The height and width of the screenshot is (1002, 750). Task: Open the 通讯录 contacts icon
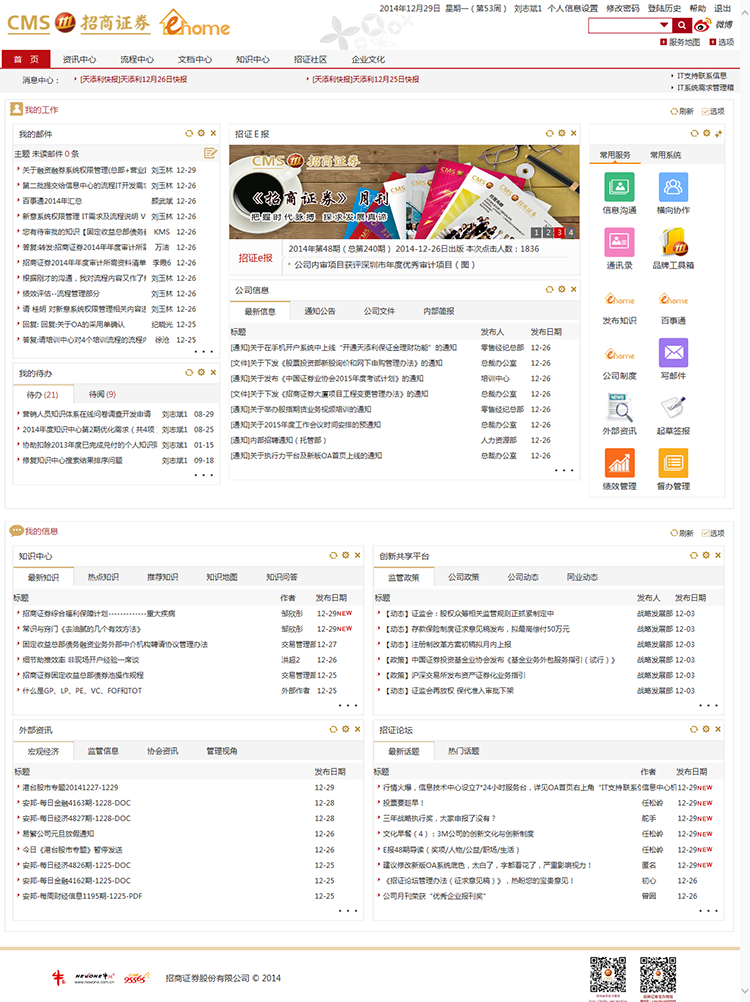619,242
